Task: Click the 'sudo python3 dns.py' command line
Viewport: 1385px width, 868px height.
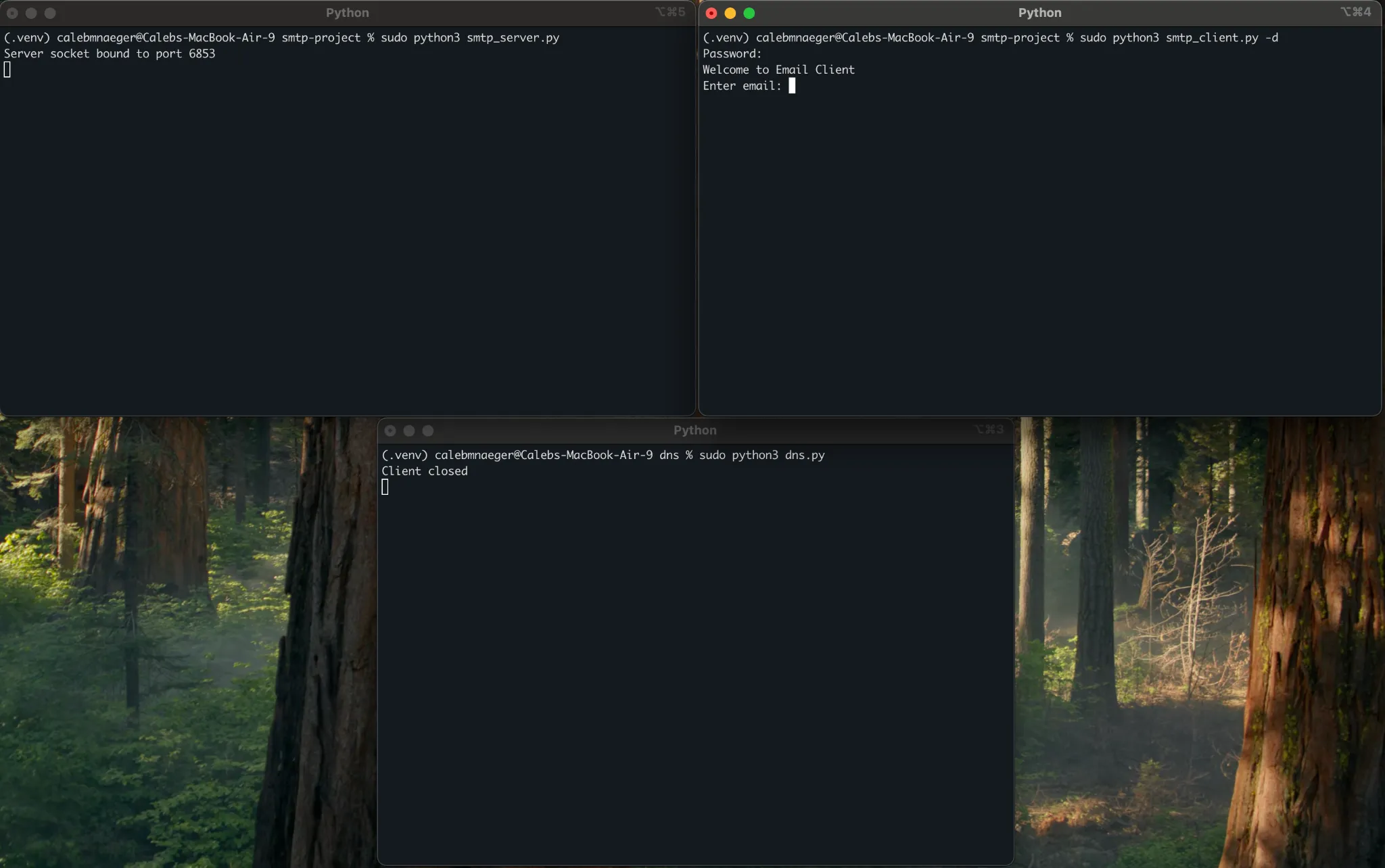Action: click(x=762, y=456)
